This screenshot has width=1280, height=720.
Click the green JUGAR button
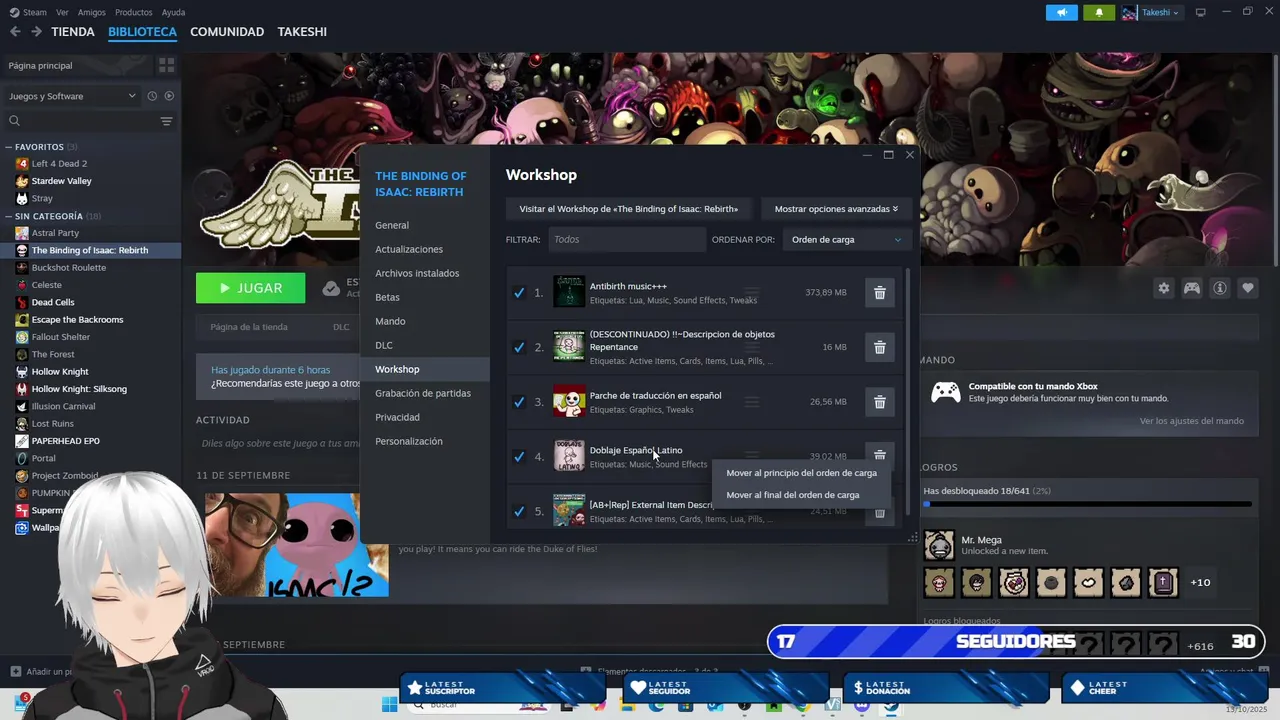(251, 288)
